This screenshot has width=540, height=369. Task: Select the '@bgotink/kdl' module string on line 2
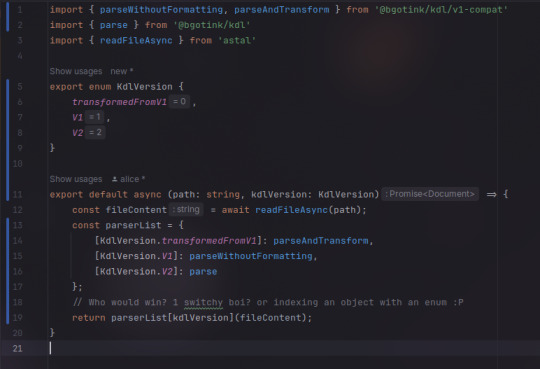211,25
